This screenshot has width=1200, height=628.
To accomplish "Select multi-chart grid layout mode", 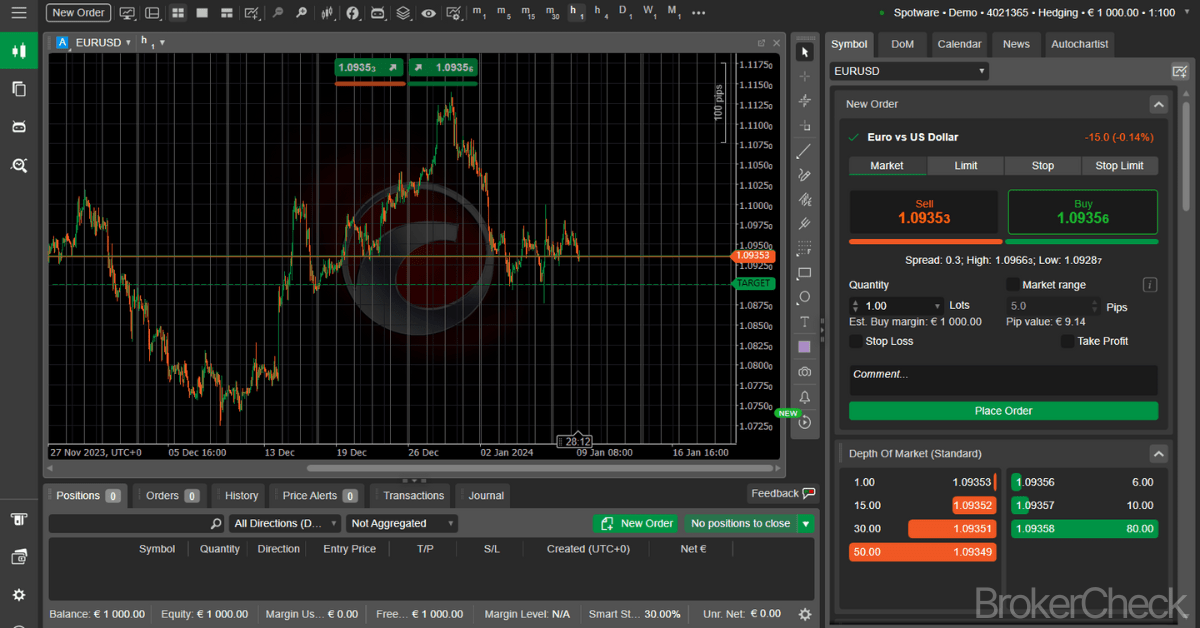I will pos(178,13).
